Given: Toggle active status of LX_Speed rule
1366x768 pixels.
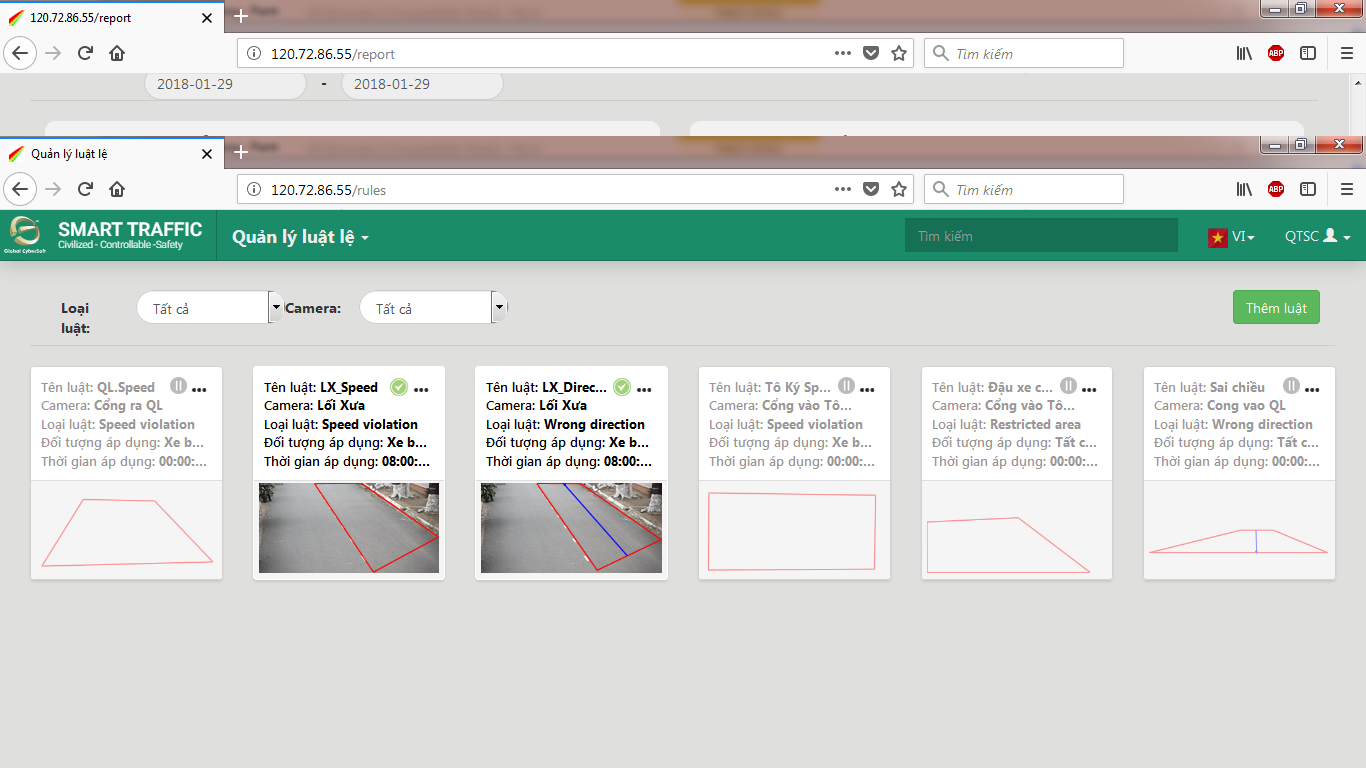Looking at the screenshot, I should pyautogui.click(x=399, y=386).
